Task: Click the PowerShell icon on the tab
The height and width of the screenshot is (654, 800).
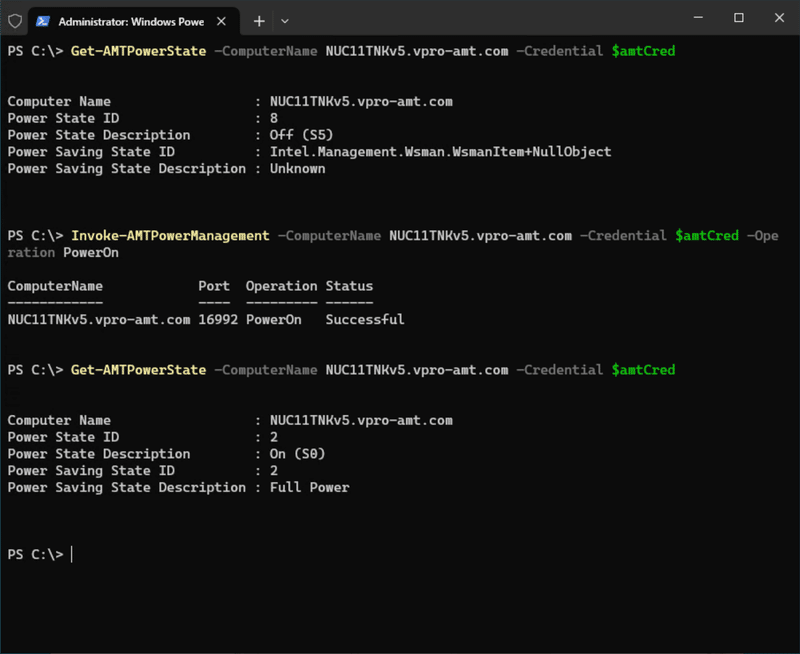Action: click(x=43, y=21)
